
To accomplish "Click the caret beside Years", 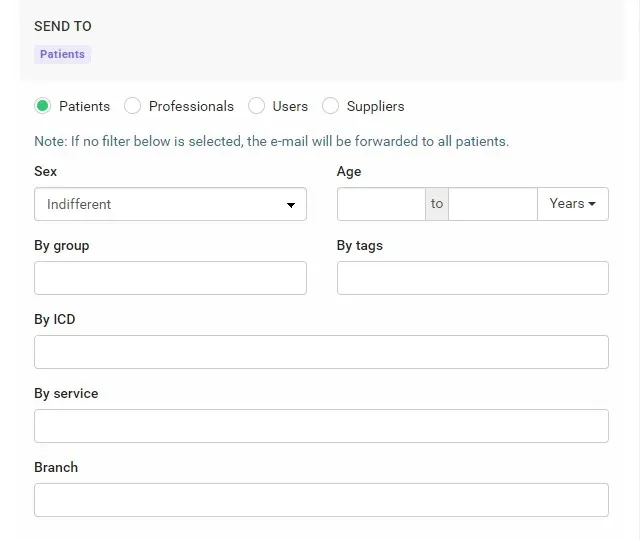I will 592,204.
